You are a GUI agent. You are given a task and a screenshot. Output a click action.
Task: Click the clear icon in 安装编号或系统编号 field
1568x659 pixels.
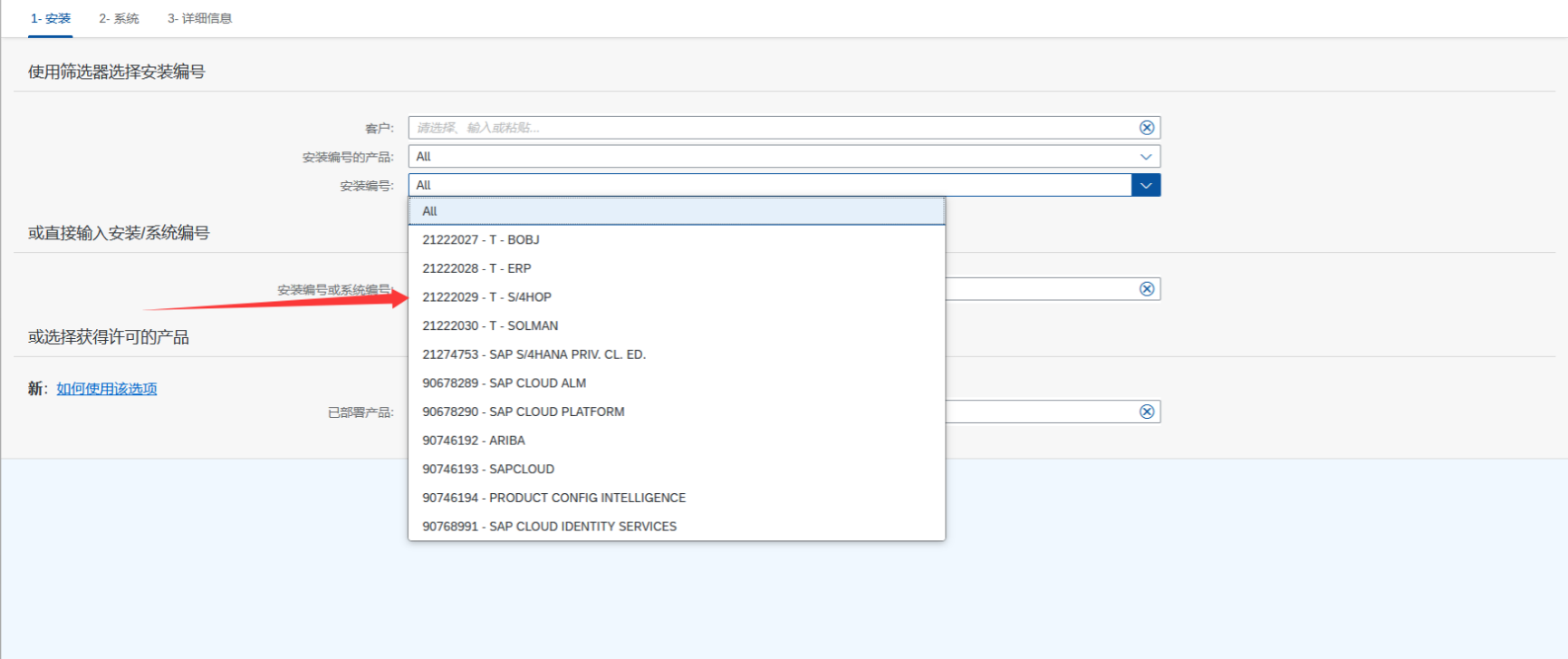click(1146, 289)
